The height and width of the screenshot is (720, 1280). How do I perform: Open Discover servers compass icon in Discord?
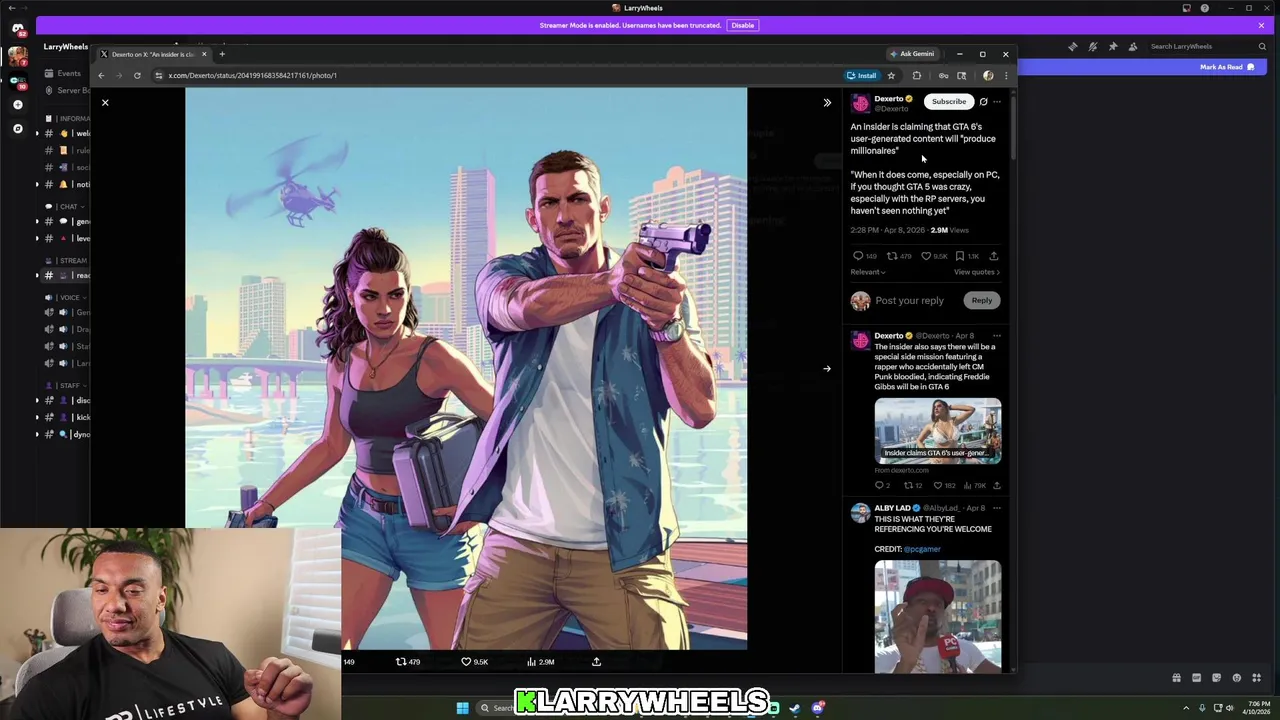[17, 128]
